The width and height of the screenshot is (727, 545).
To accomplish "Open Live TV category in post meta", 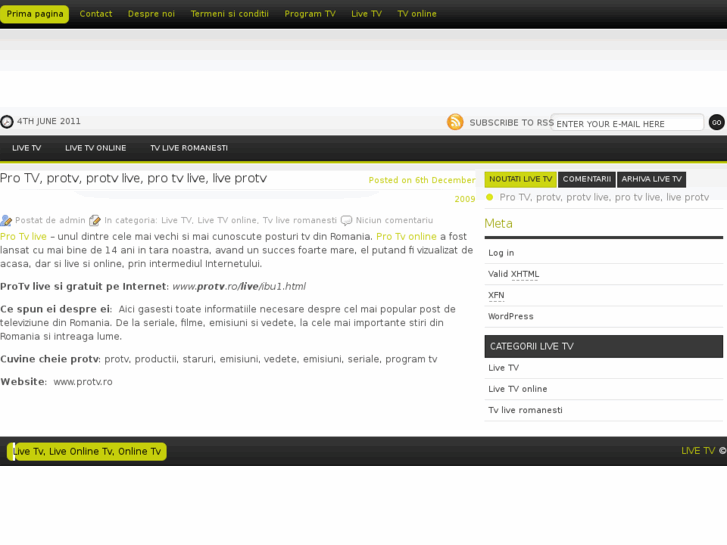I will tap(176, 220).
